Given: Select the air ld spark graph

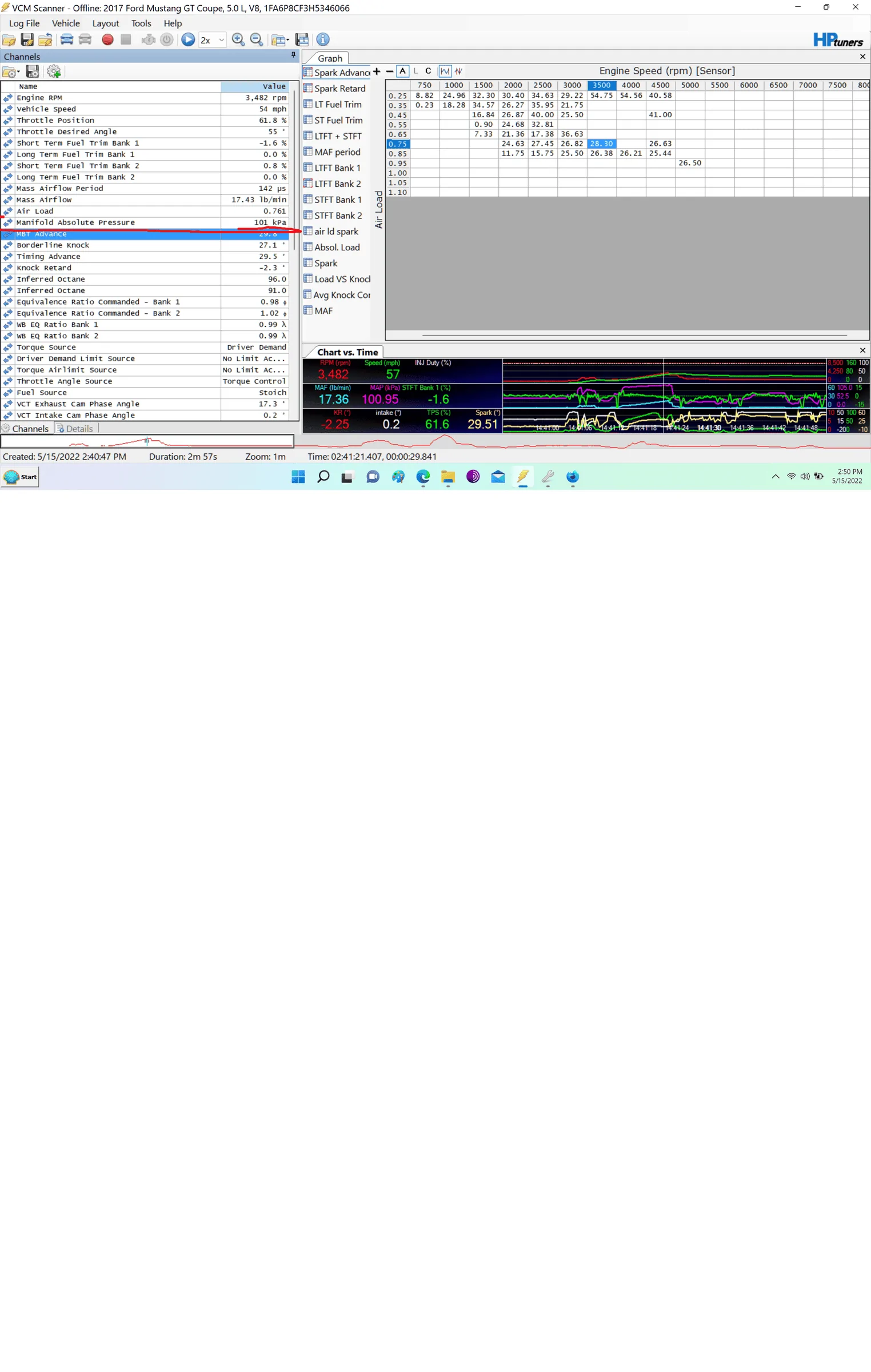Looking at the screenshot, I should [x=331, y=232].
